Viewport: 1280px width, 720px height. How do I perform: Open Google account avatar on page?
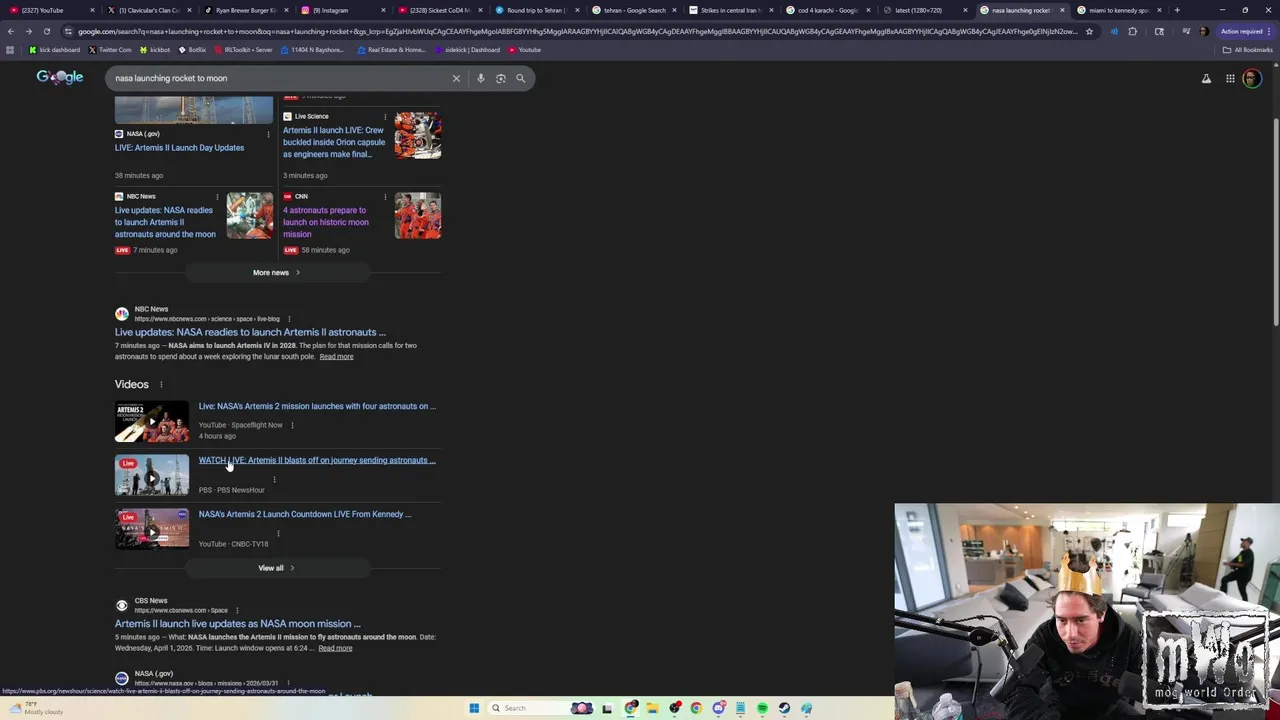point(1252,78)
